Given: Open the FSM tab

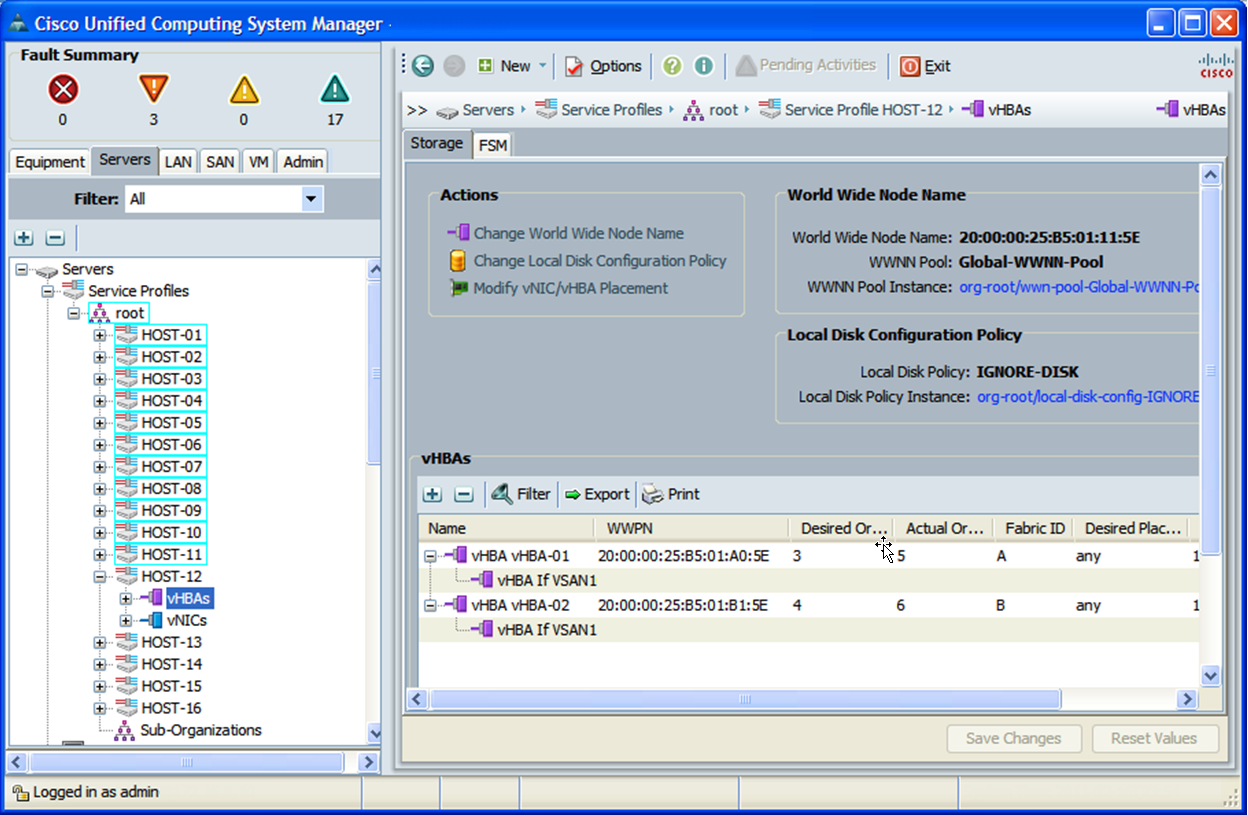Looking at the screenshot, I should click(x=493, y=145).
